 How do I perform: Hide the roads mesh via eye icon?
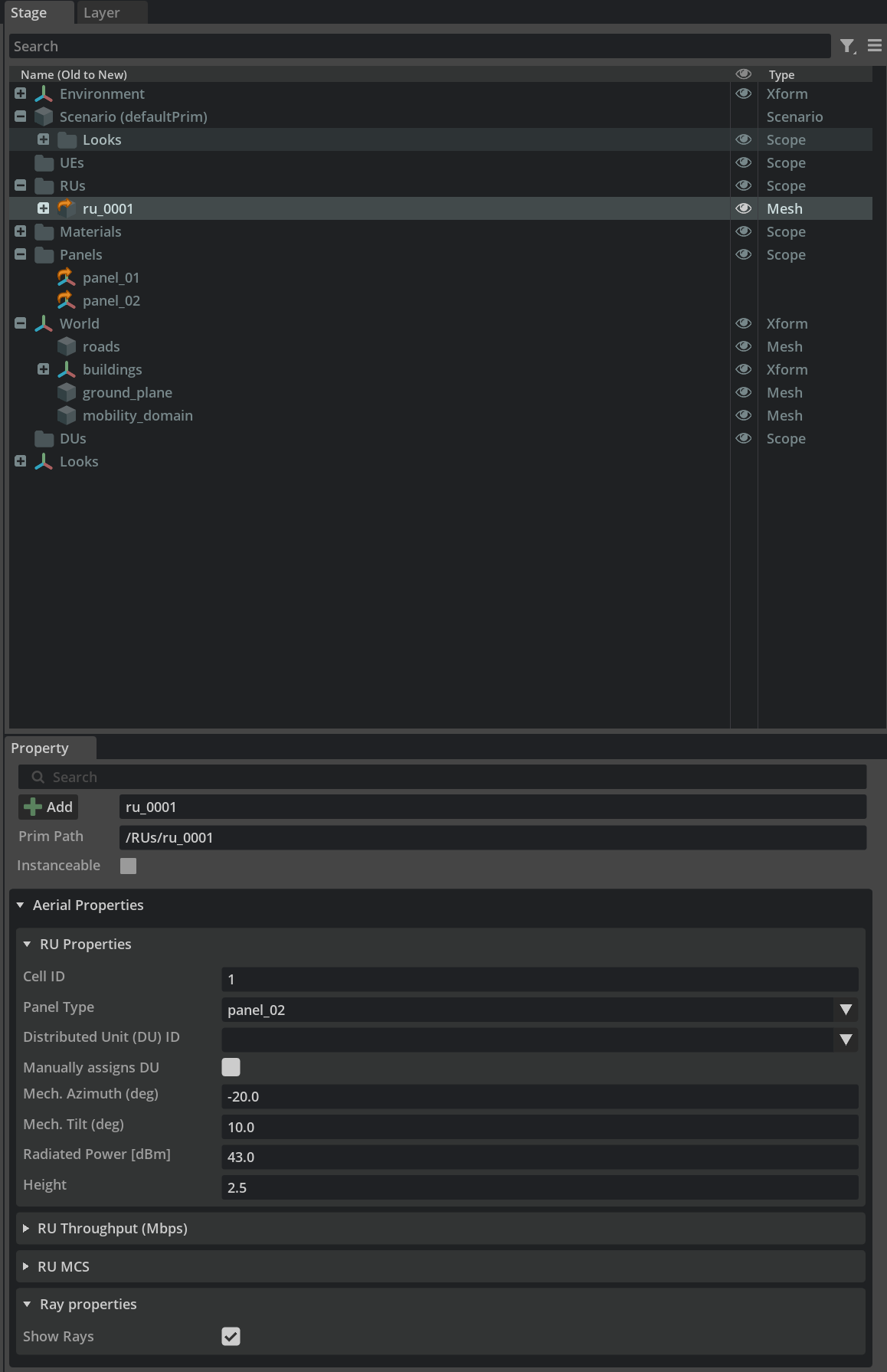pyautogui.click(x=743, y=346)
